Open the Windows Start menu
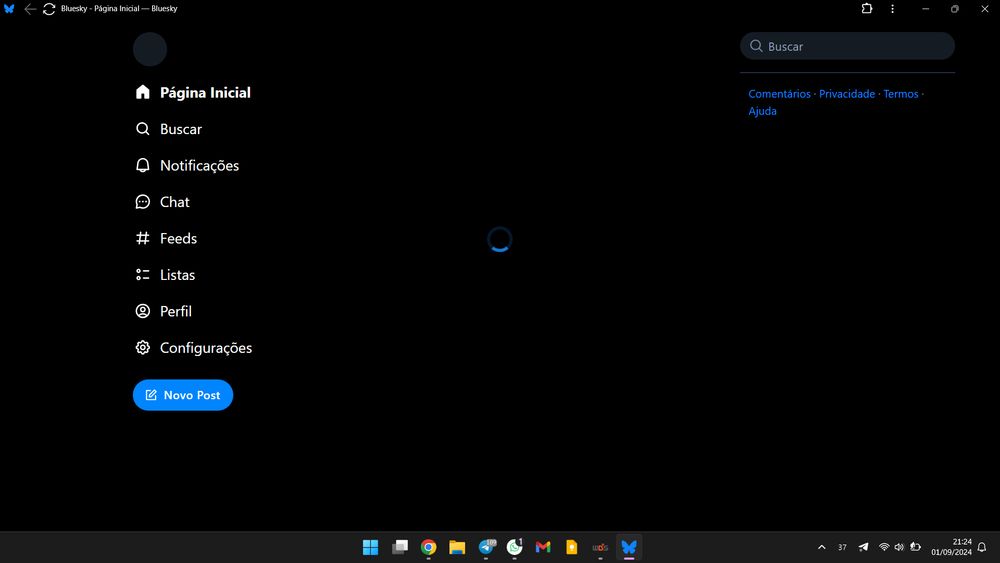Viewport: 1000px width, 563px height. pos(371,547)
